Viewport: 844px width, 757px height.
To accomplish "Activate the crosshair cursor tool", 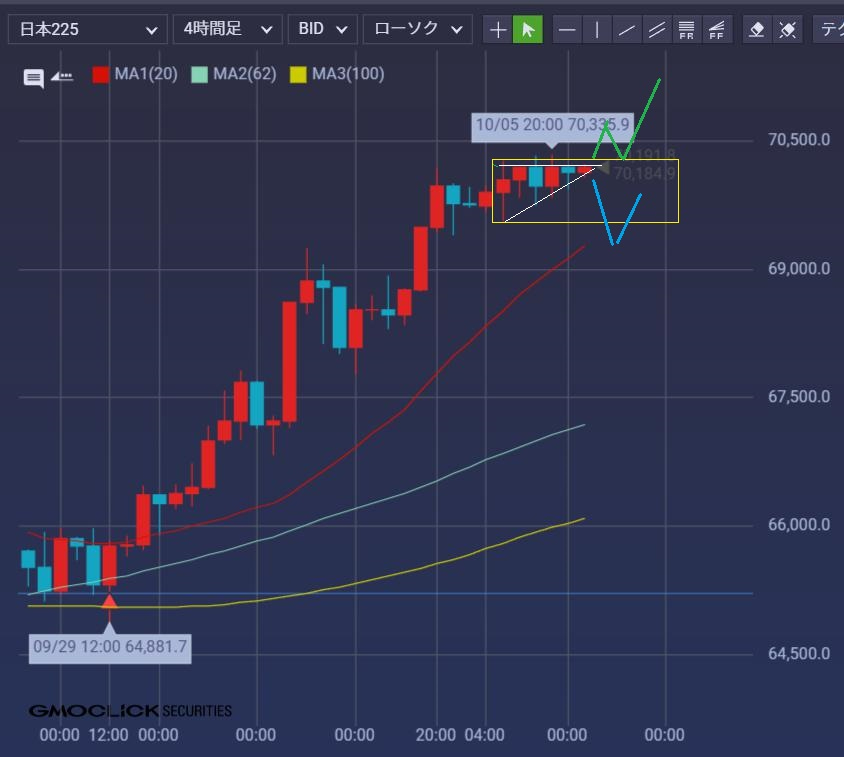I will 498,29.
